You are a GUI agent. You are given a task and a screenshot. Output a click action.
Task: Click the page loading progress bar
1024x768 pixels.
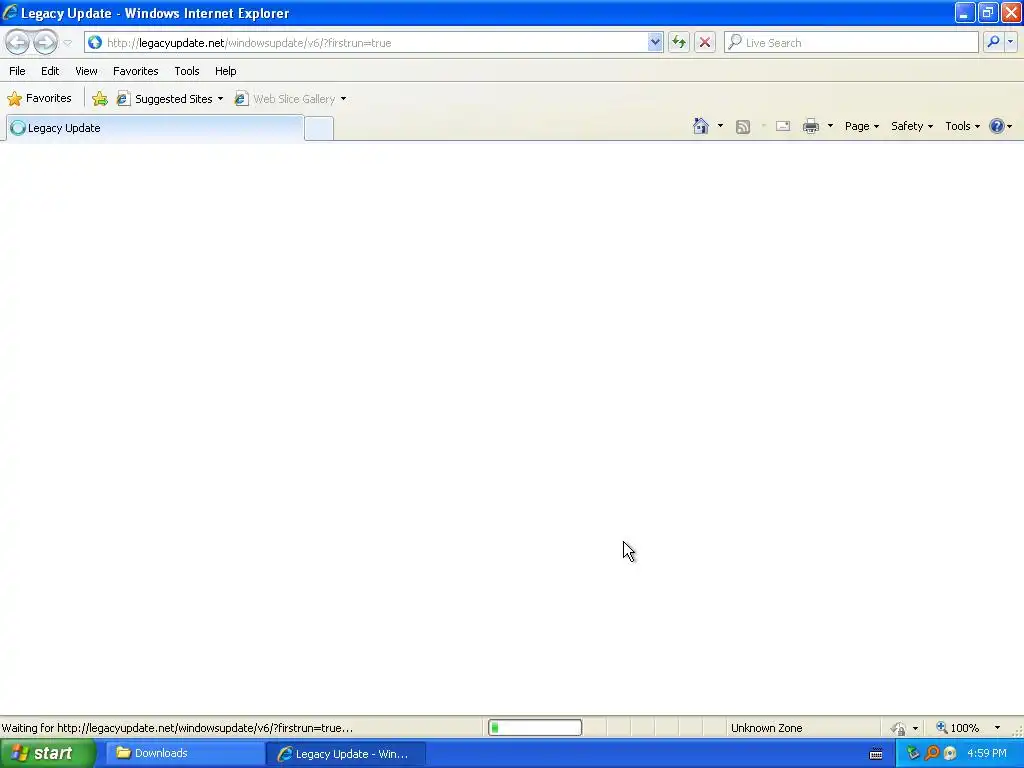coord(535,728)
